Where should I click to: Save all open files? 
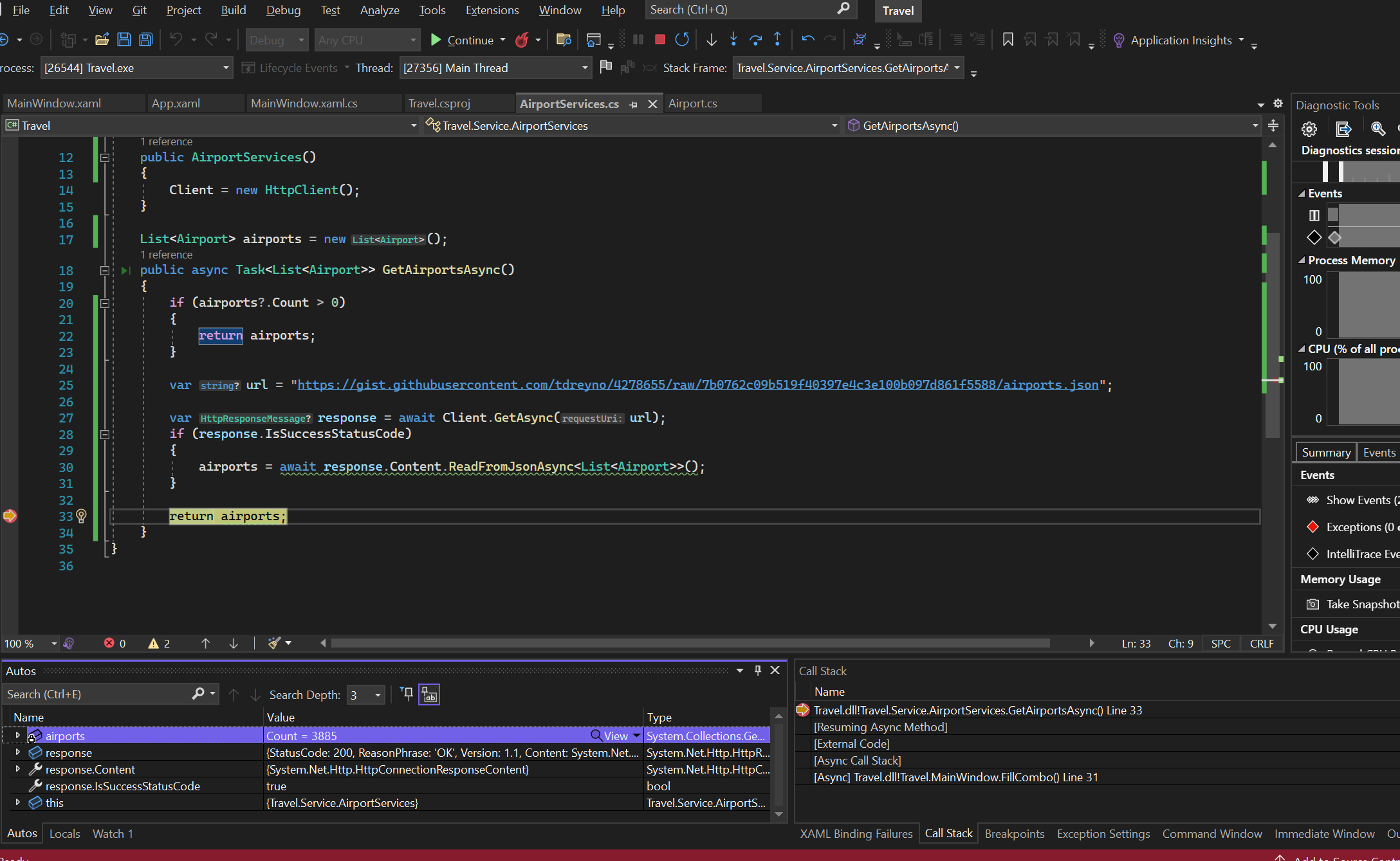click(x=146, y=39)
